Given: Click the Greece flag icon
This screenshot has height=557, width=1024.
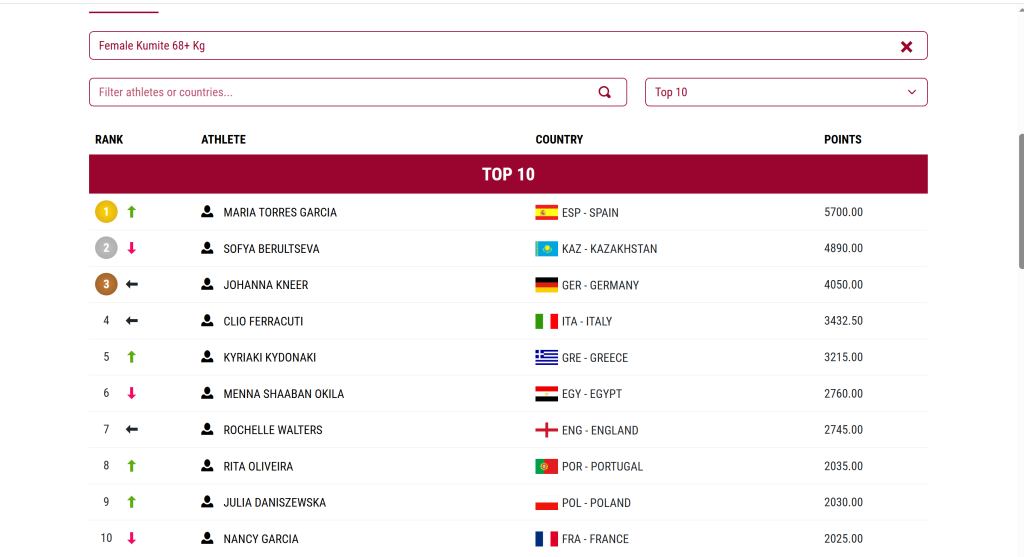Looking at the screenshot, I should click(x=546, y=357).
